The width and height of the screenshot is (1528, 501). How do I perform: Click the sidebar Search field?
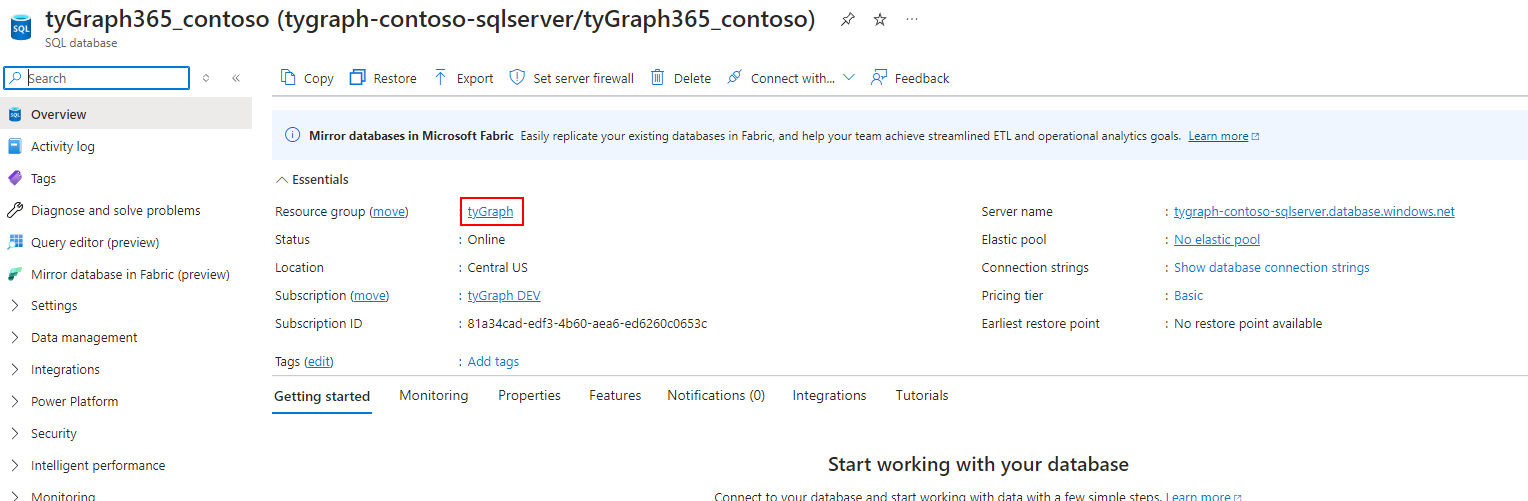tap(97, 78)
